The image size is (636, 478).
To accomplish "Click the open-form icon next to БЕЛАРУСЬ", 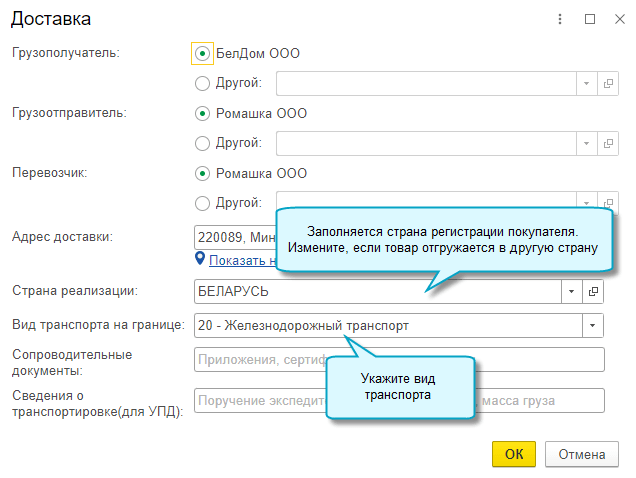I will (x=594, y=291).
